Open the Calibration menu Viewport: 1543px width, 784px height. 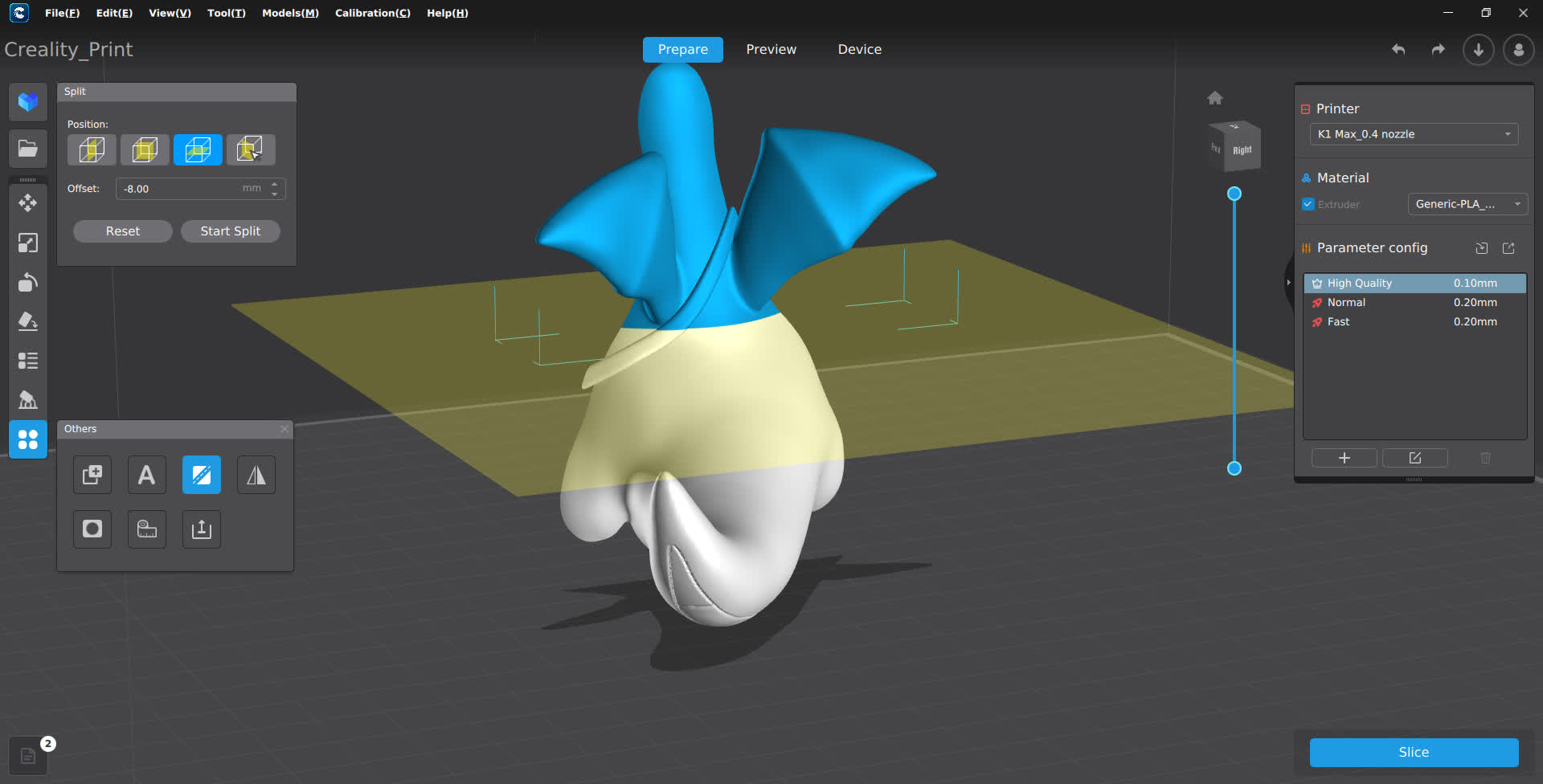click(x=372, y=13)
